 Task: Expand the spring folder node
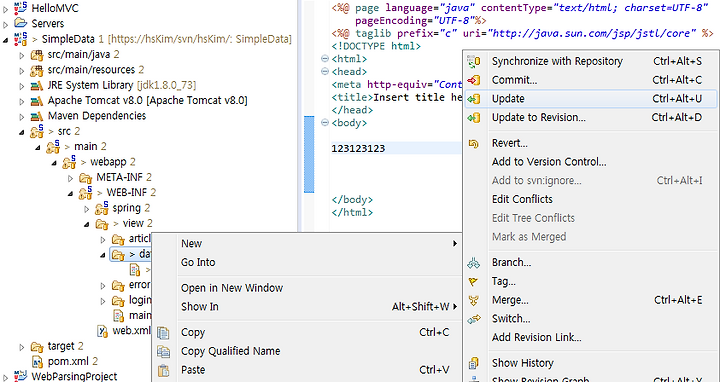(87, 209)
